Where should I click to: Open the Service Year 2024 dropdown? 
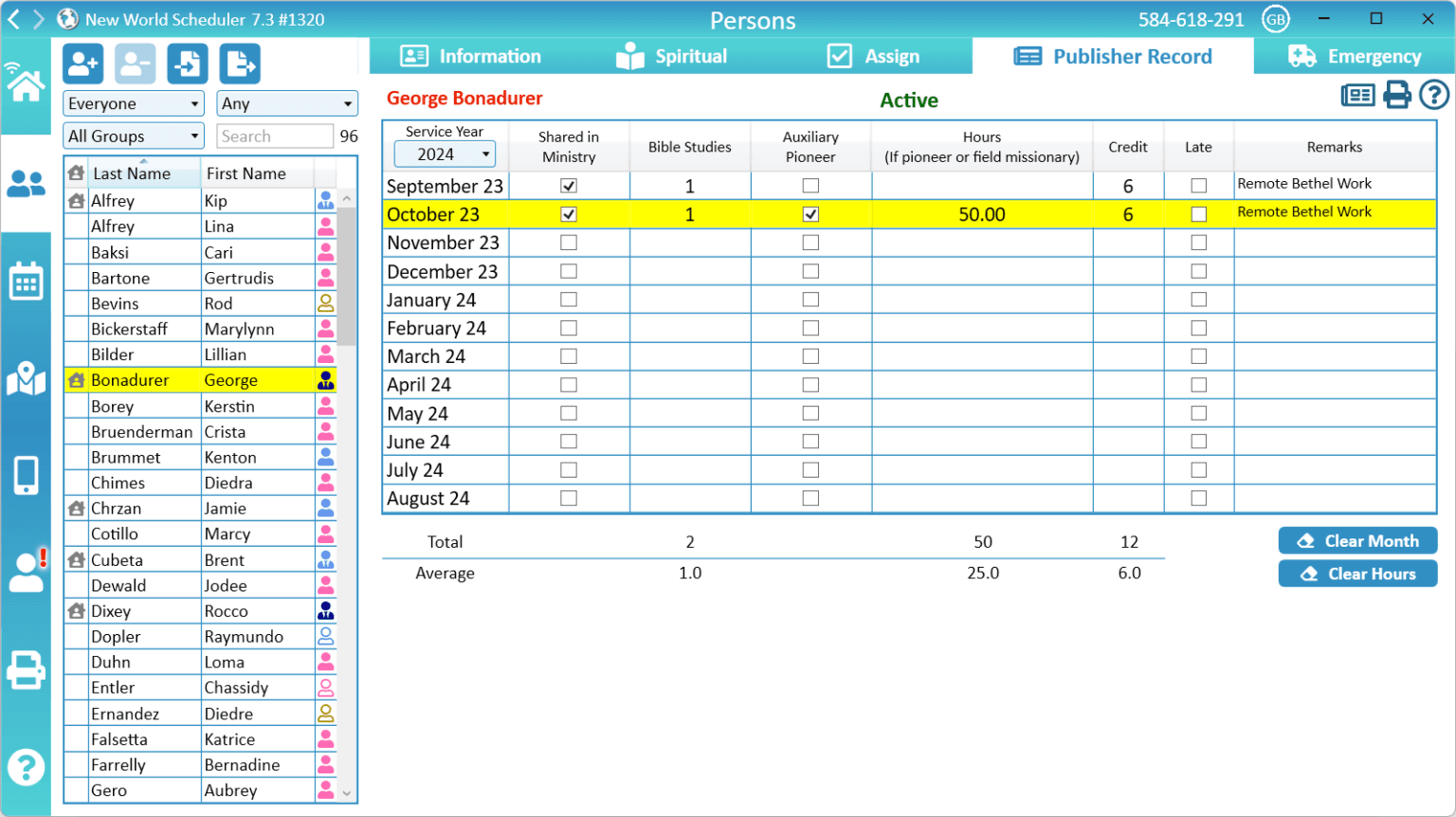point(445,154)
